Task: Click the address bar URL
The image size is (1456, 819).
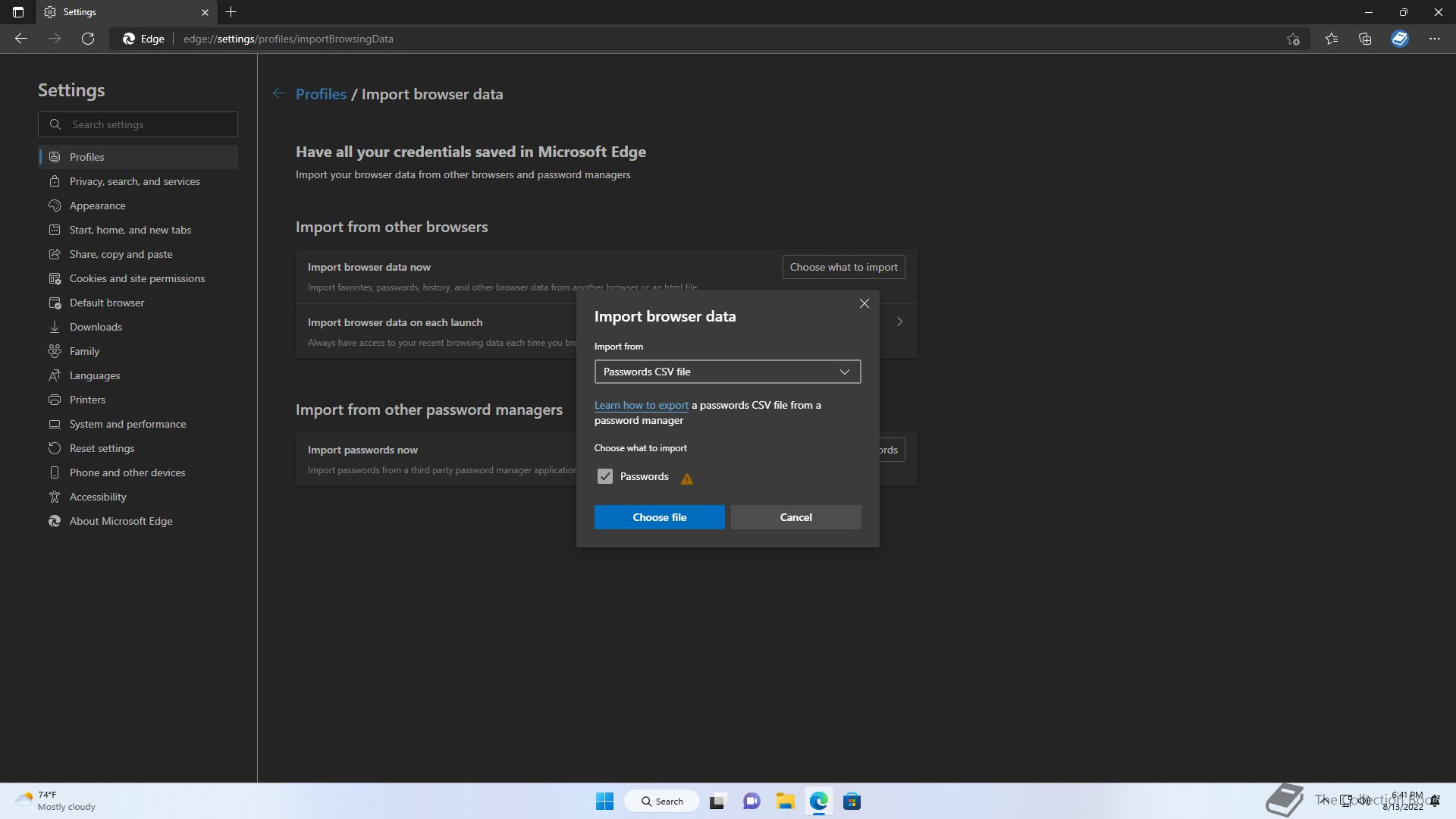Action: coord(288,39)
